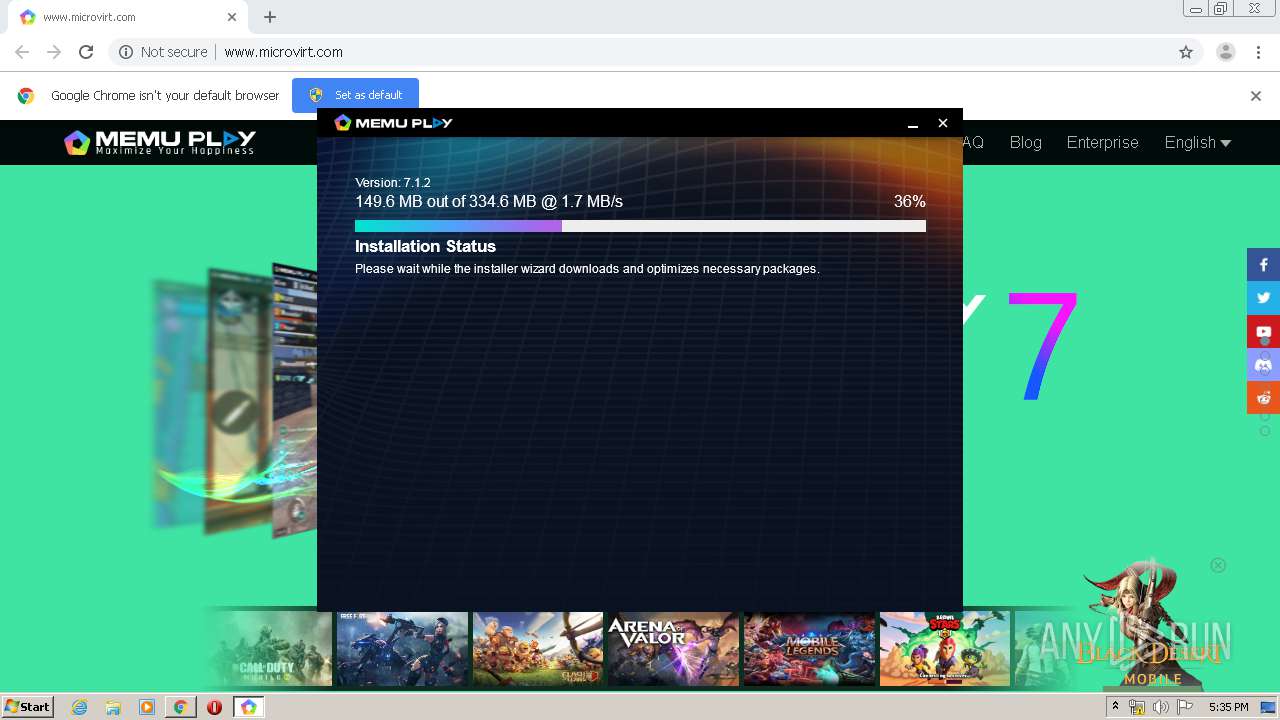Close the MEmu Play installer window
Viewport: 1280px width, 720px height.
coord(942,123)
